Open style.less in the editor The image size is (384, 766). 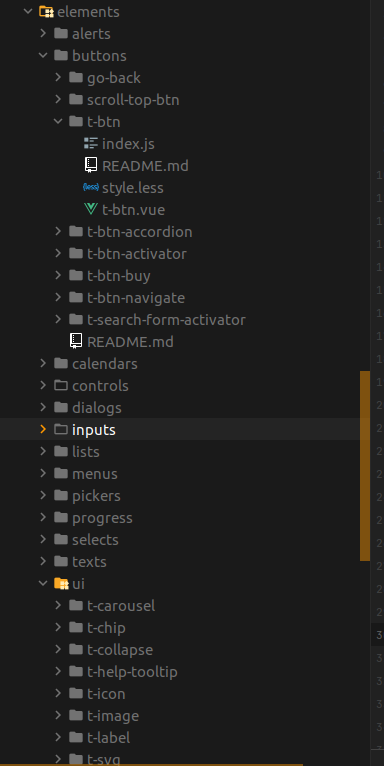click(x=132, y=188)
